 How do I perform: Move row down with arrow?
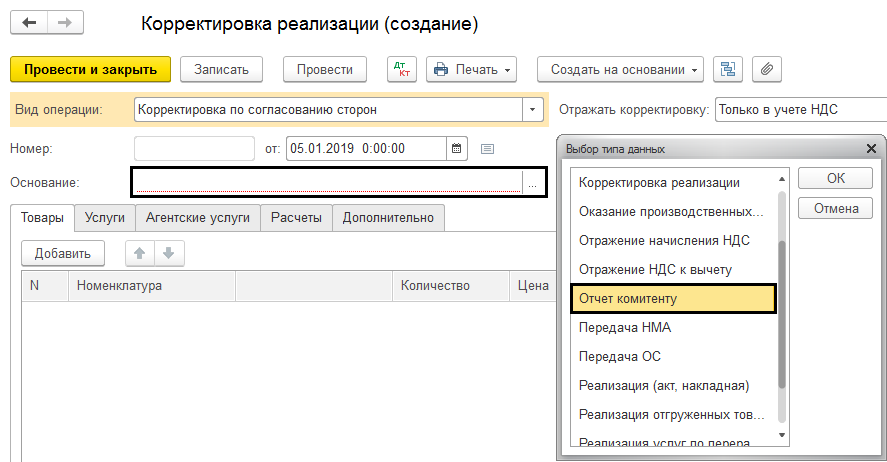(x=168, y=253)
